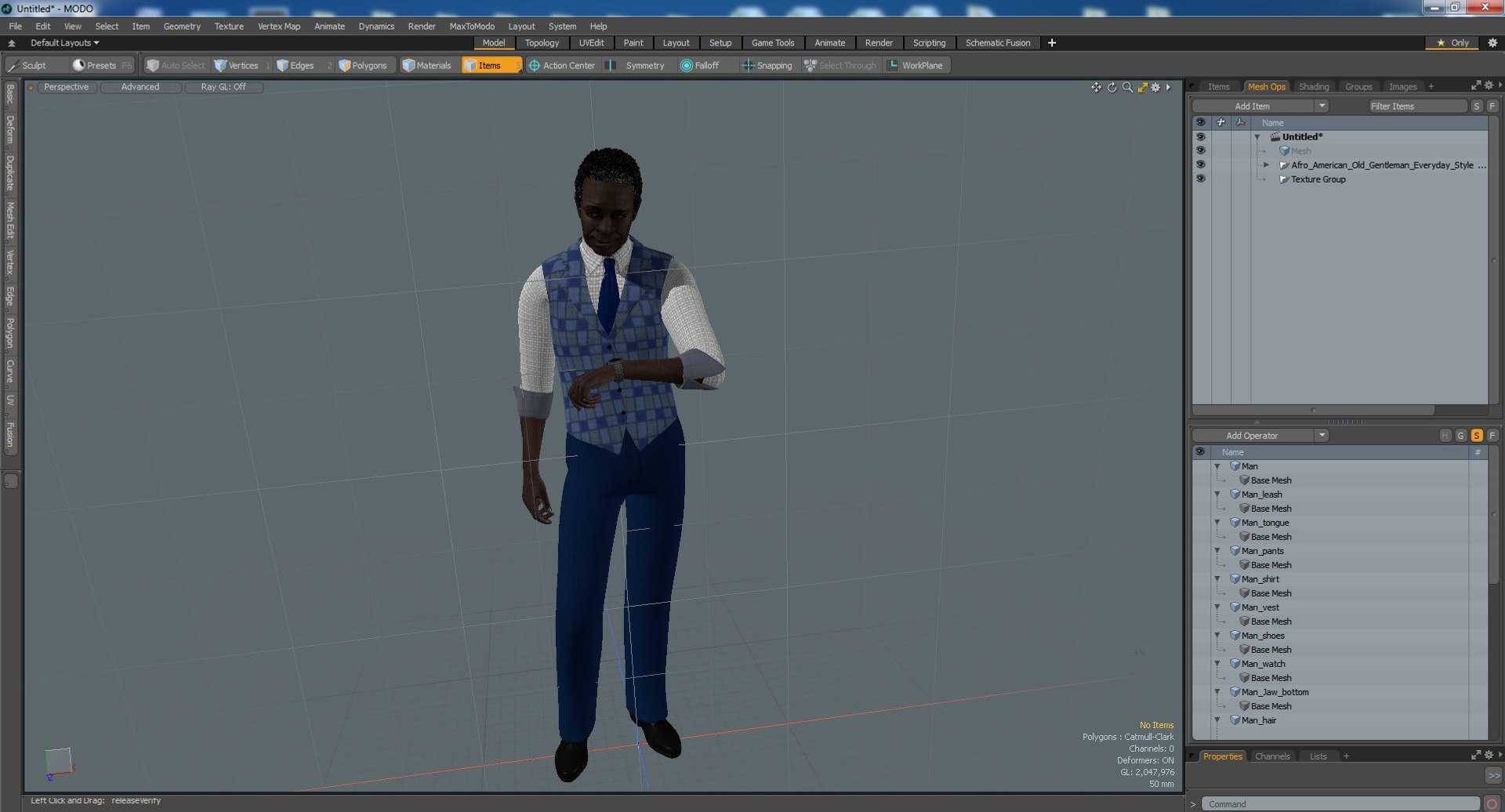Open the Add Item dropdown arrow

pyautogui.click(x=1322, y=106)
